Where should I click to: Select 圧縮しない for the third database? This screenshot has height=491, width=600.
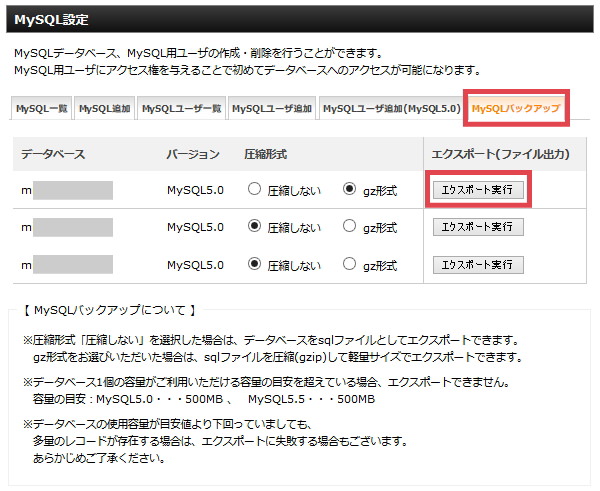pyautogui.click(x=254, y=264)
